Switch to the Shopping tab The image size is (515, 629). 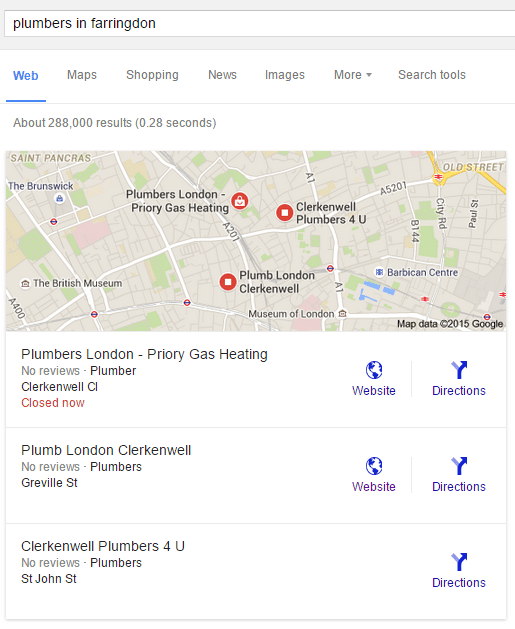click(x=152, y=75)
